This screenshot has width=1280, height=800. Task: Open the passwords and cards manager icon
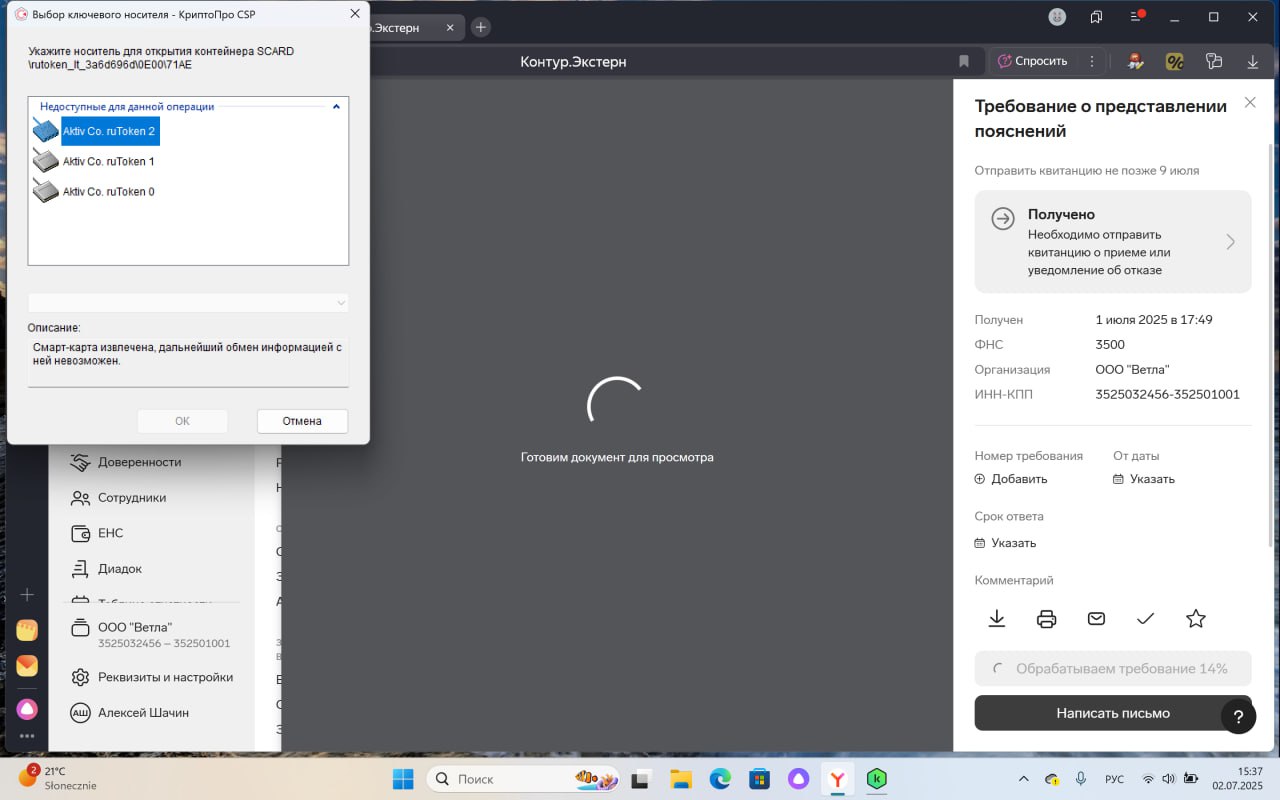coord(1214,61)
